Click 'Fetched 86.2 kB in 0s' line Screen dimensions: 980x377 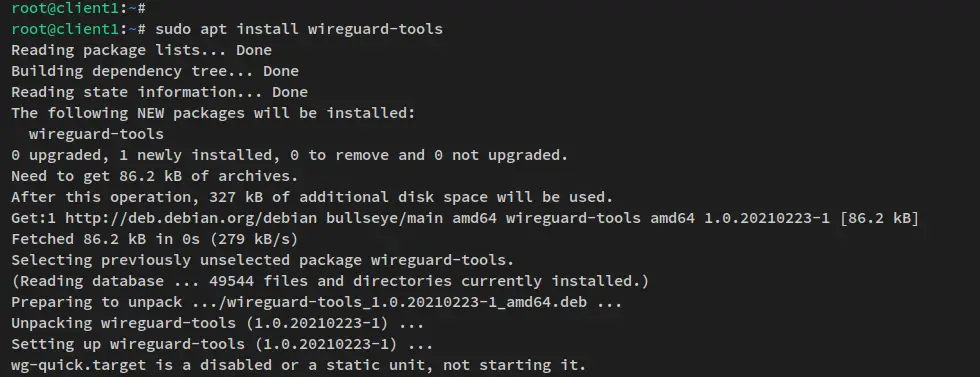[x=154, y=239]
